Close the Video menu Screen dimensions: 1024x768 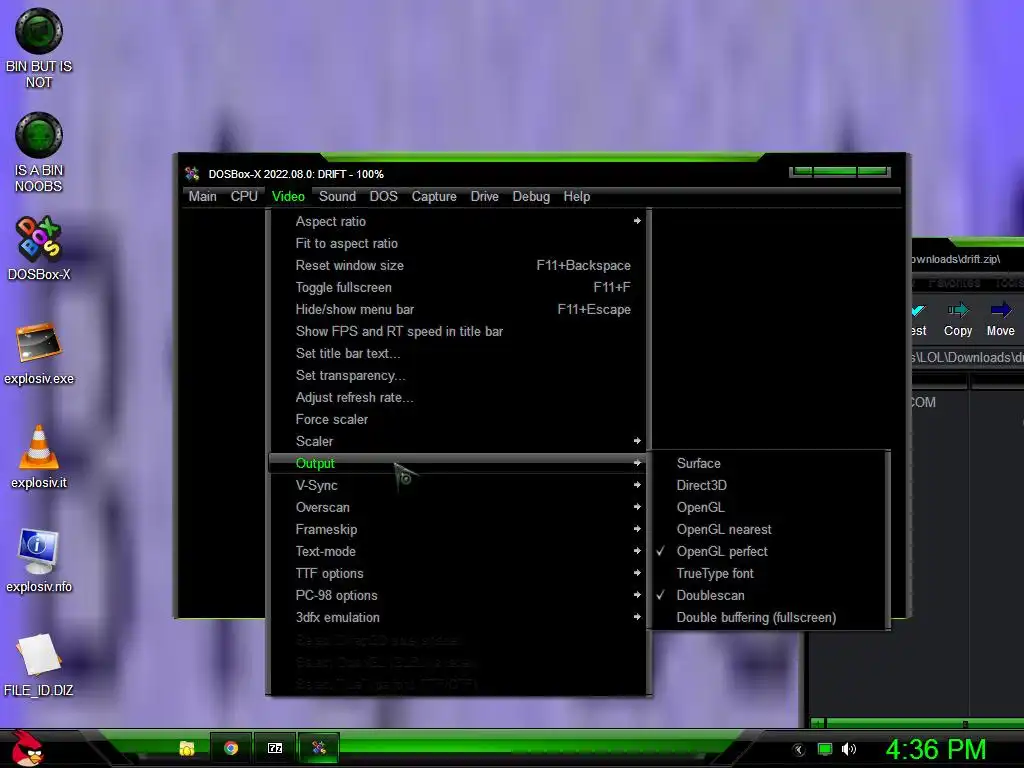[x=288, y=197]
